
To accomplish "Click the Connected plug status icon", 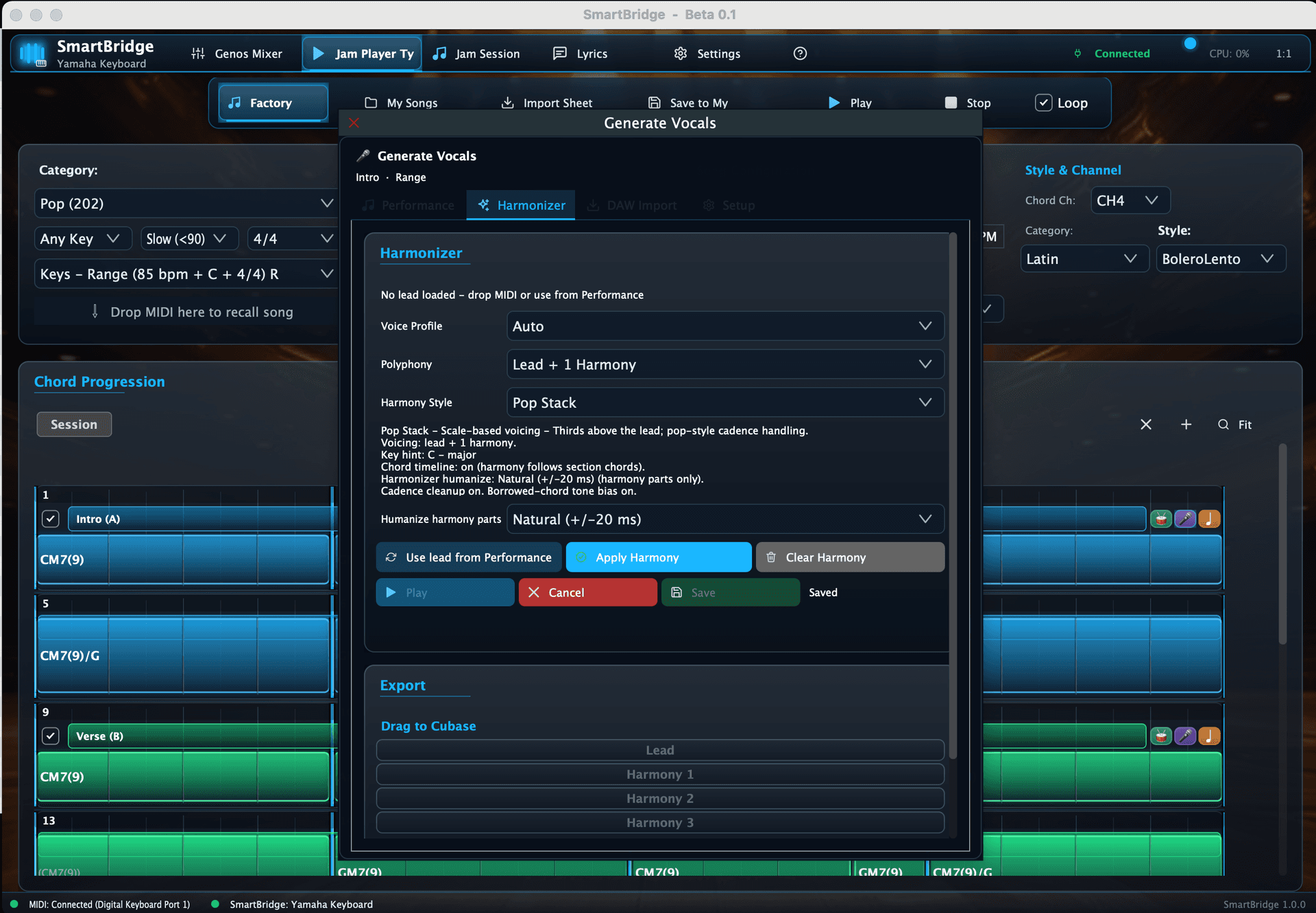I will pos(1077,53).
